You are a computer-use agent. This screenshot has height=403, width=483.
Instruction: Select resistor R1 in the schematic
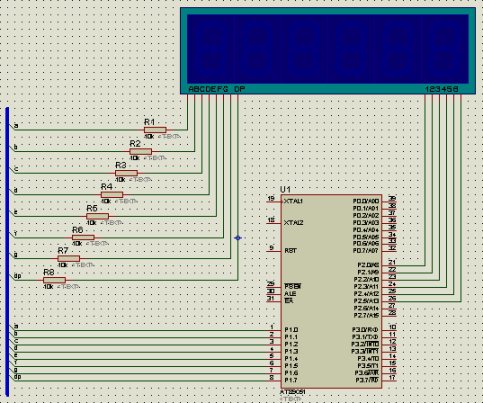tap(155, 130)
